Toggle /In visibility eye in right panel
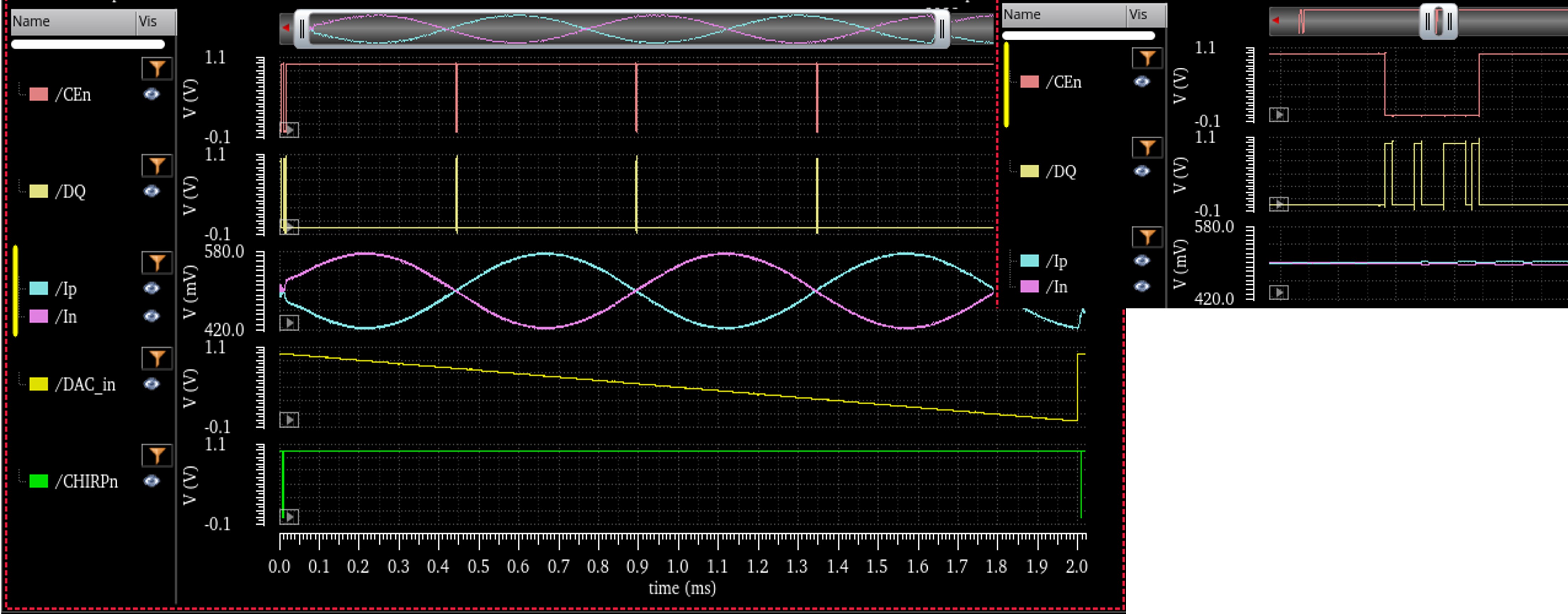Viewport: 1568px width, 614px height. click(x=1142, y=286)
